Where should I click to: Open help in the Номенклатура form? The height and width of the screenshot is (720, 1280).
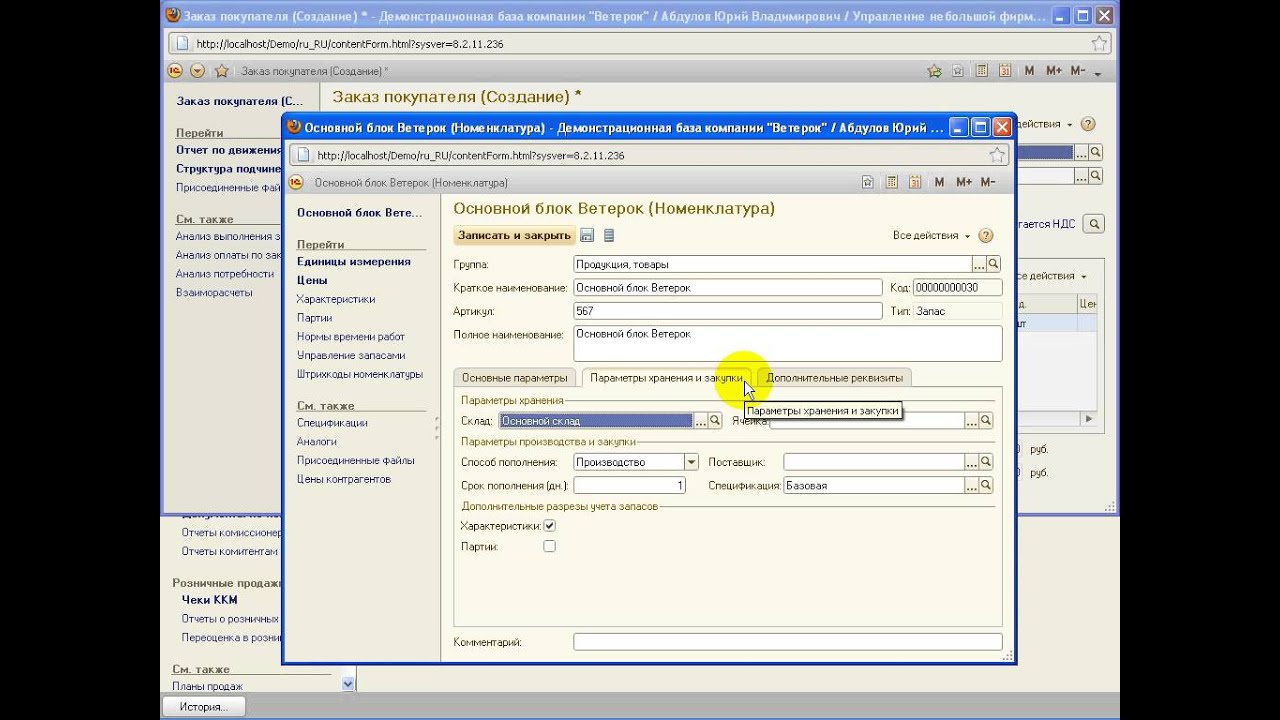coord(986,236)
